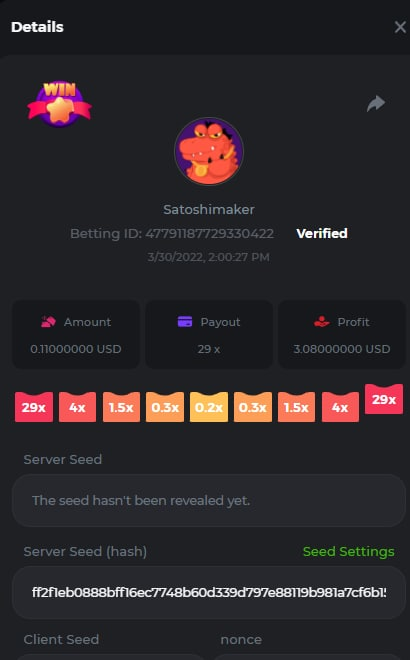Image resolution: width=410 pixels, height=660 pixels.
Task: Click the Betting ID number
Action: tap(210, 234)
